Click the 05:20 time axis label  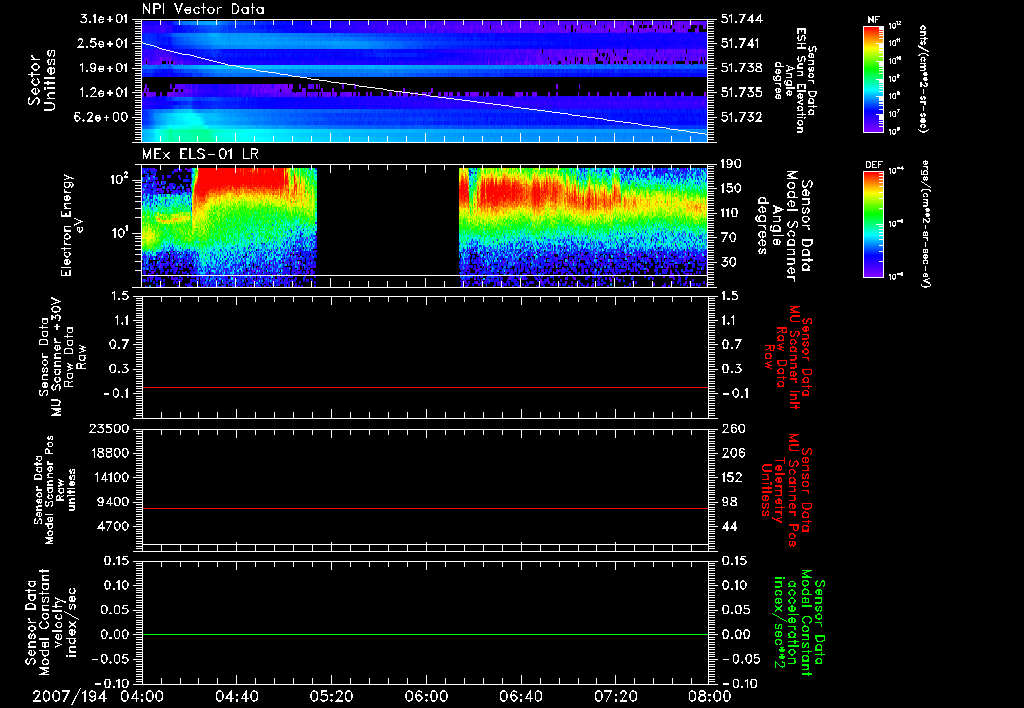tap(332, 697)
